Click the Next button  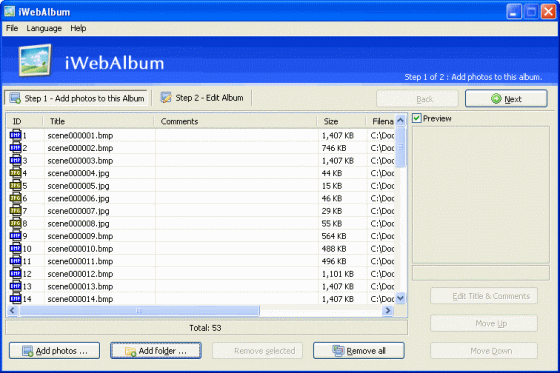pos(506,99)
